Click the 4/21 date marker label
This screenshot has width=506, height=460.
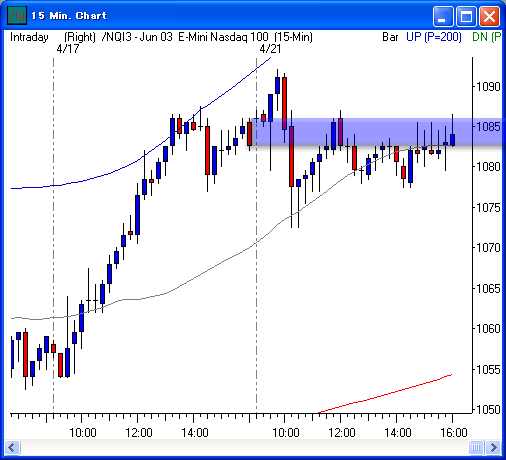pyautogui.click(x=270, y=49)
